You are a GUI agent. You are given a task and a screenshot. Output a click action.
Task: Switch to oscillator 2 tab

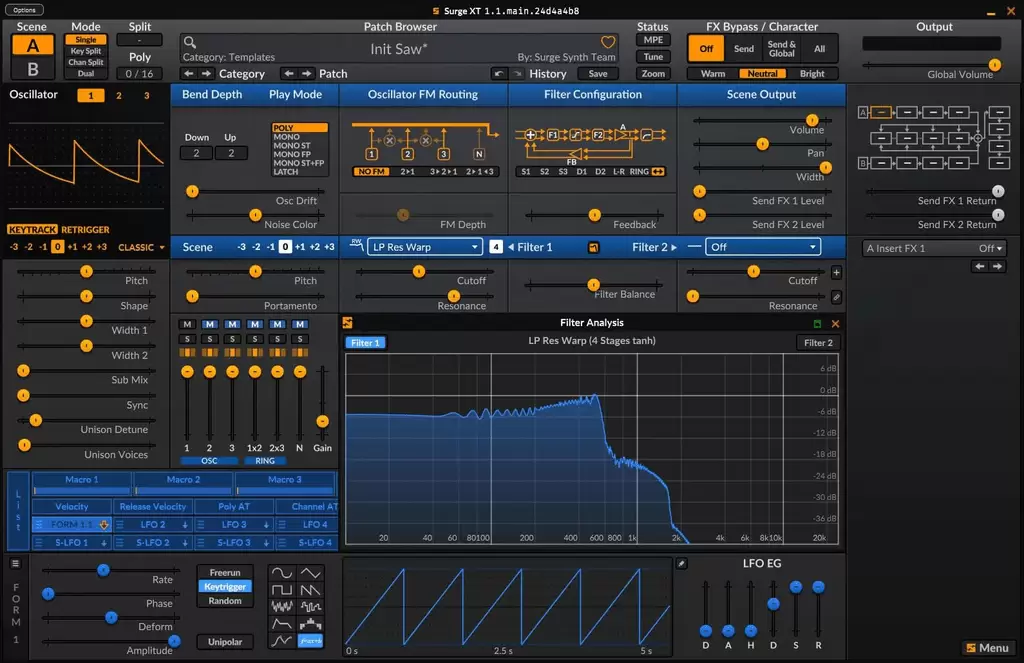[119, 95]
